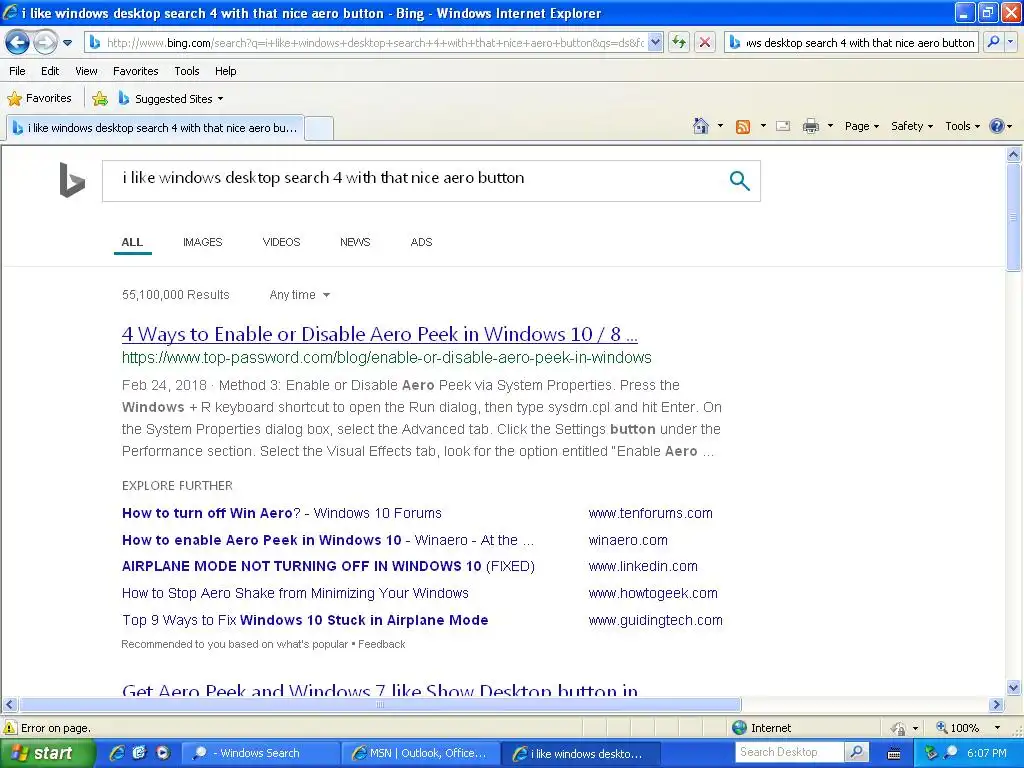Launch Internet Explorer from Quick Launch
This screenshot has width=1024, height=768.
(x=117, y=753)
